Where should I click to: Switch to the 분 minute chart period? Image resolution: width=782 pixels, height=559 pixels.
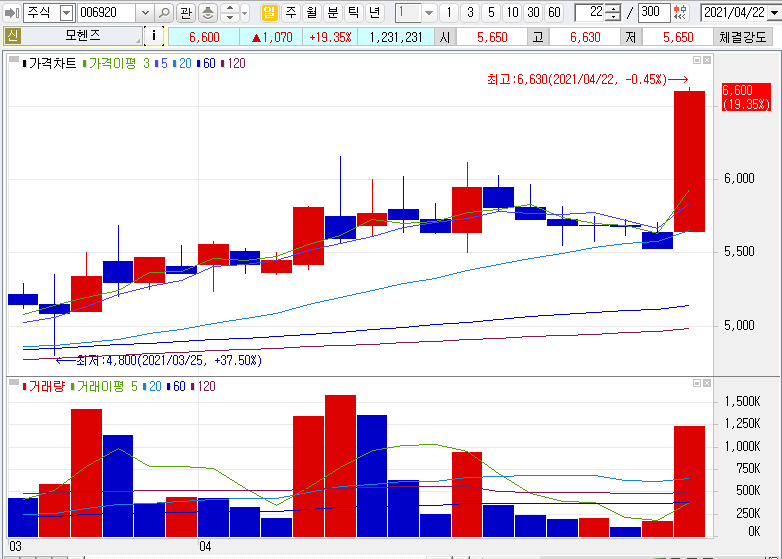pos(333,12)
